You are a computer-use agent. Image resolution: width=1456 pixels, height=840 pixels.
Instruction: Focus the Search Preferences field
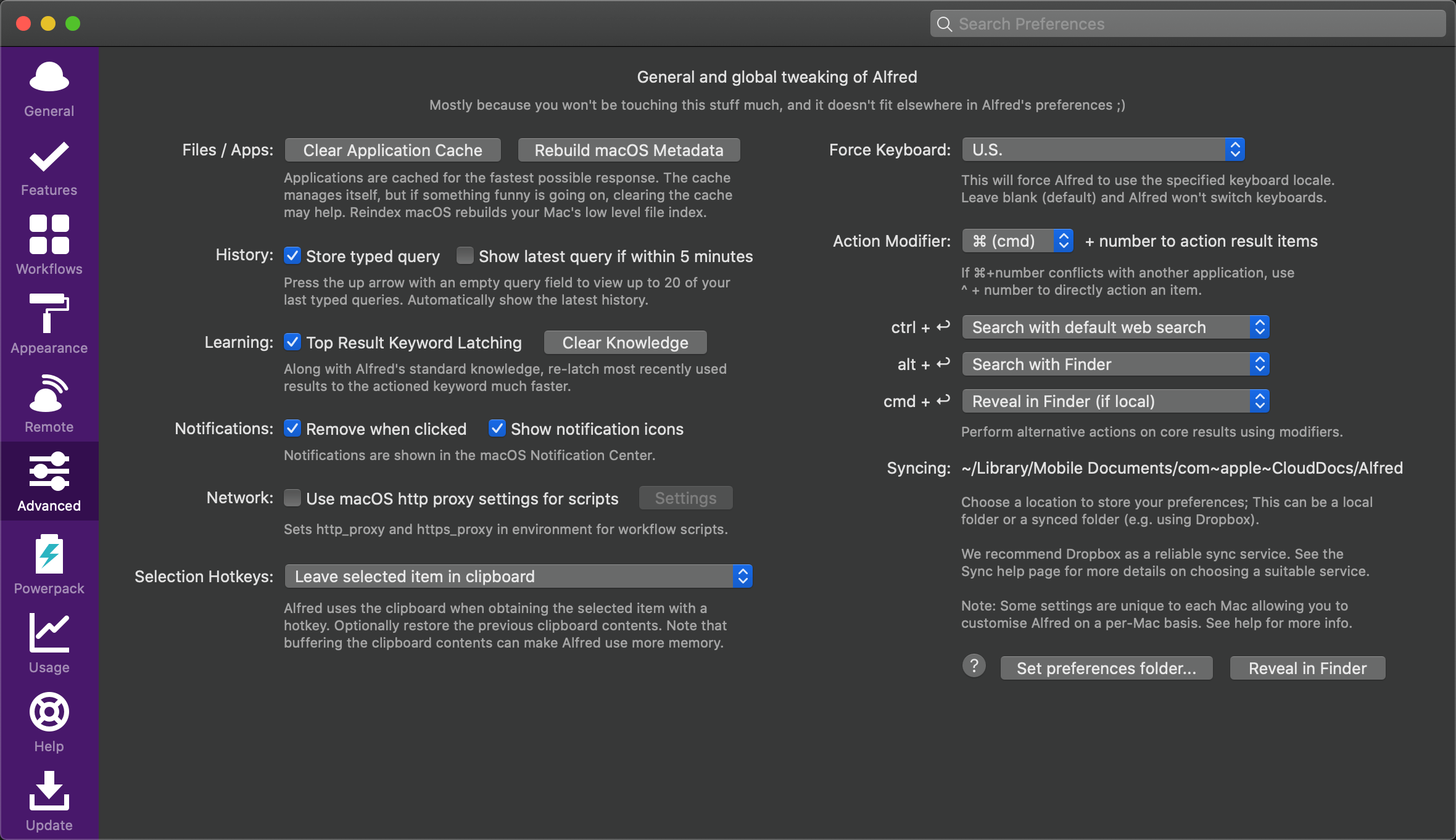pyautogui.click(x=1188, y=24)
